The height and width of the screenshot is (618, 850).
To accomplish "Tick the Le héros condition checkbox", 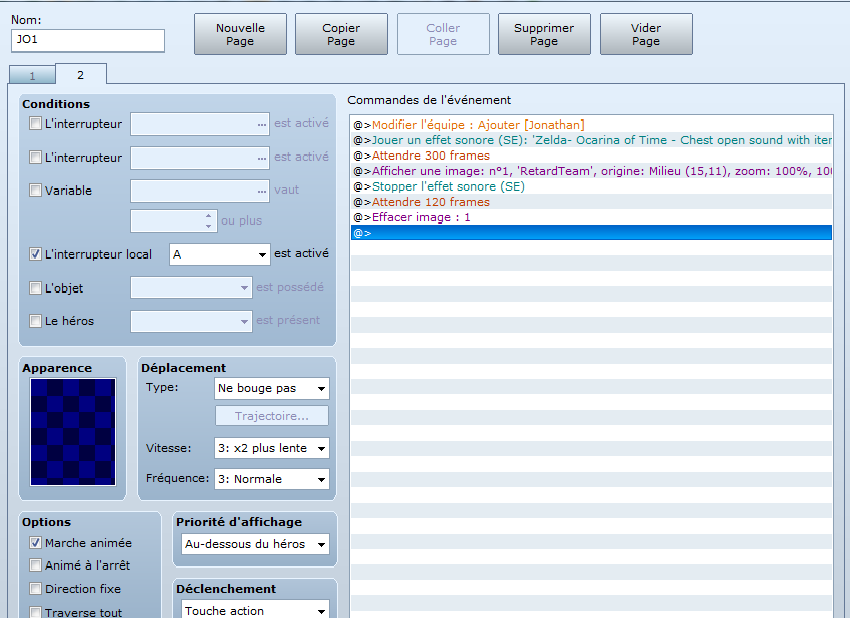I will point(35,321).
